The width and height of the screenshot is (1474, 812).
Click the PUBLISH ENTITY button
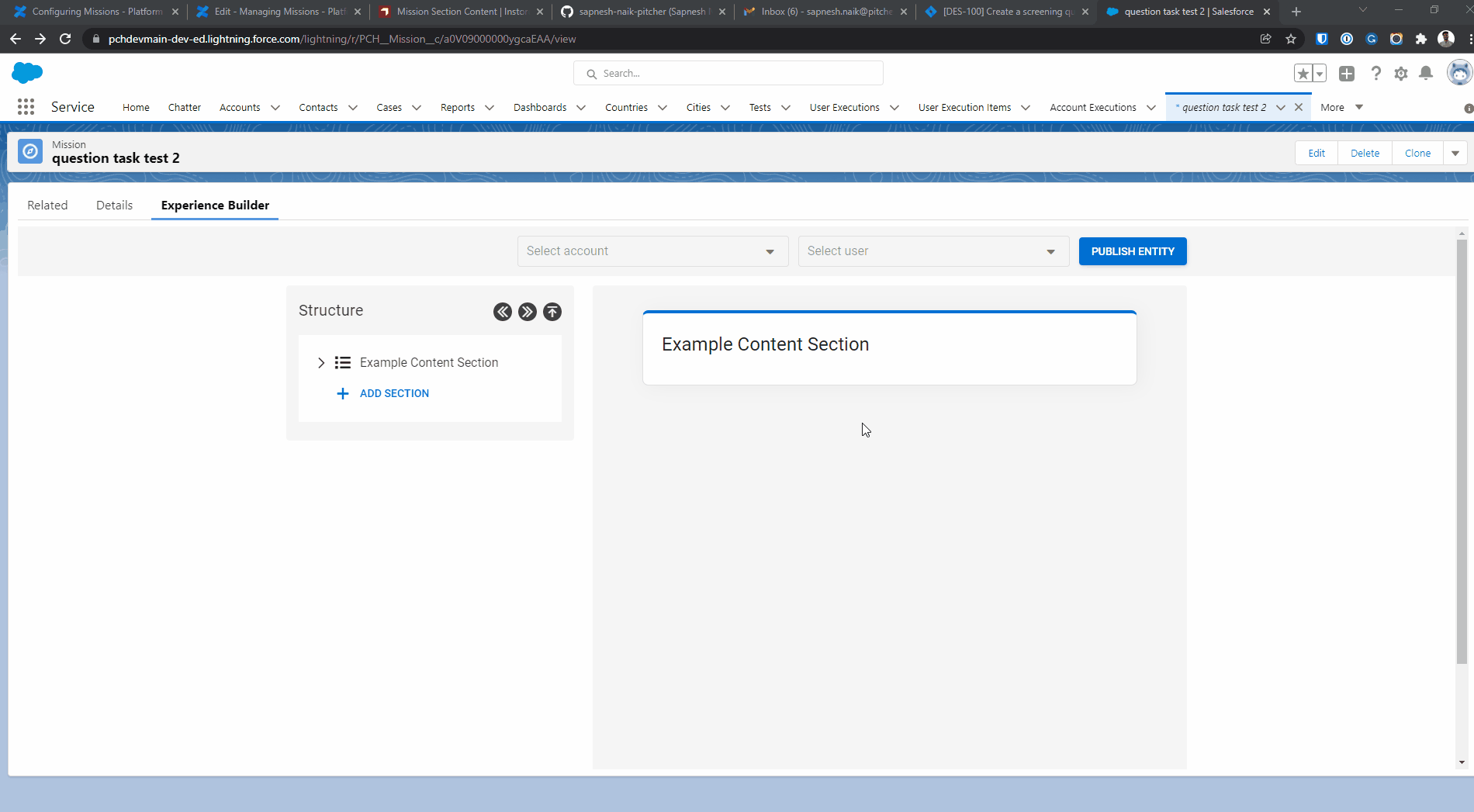[1132, 251]
